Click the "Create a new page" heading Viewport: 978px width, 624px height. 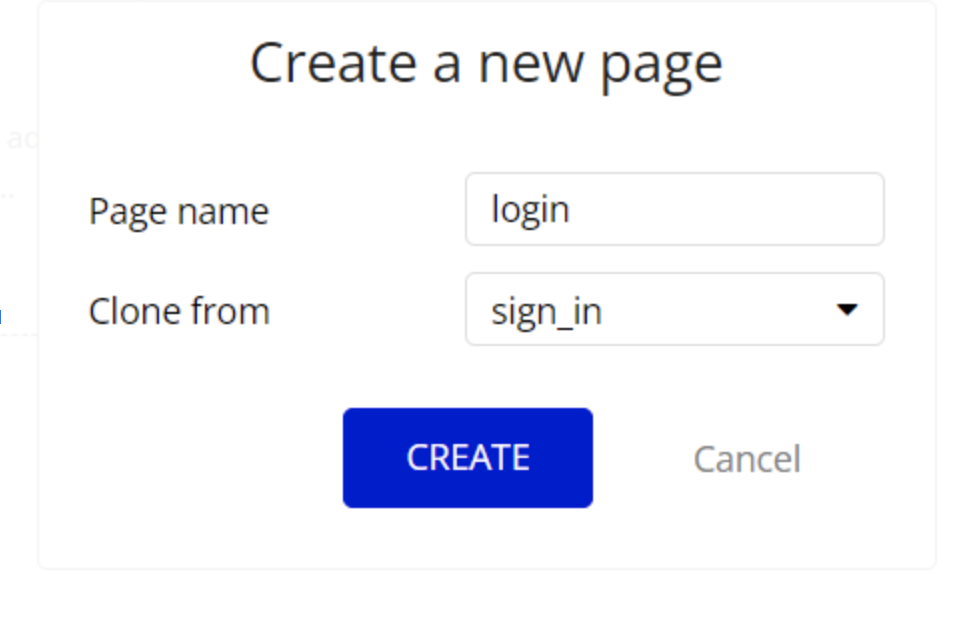[x=486, y=62]
